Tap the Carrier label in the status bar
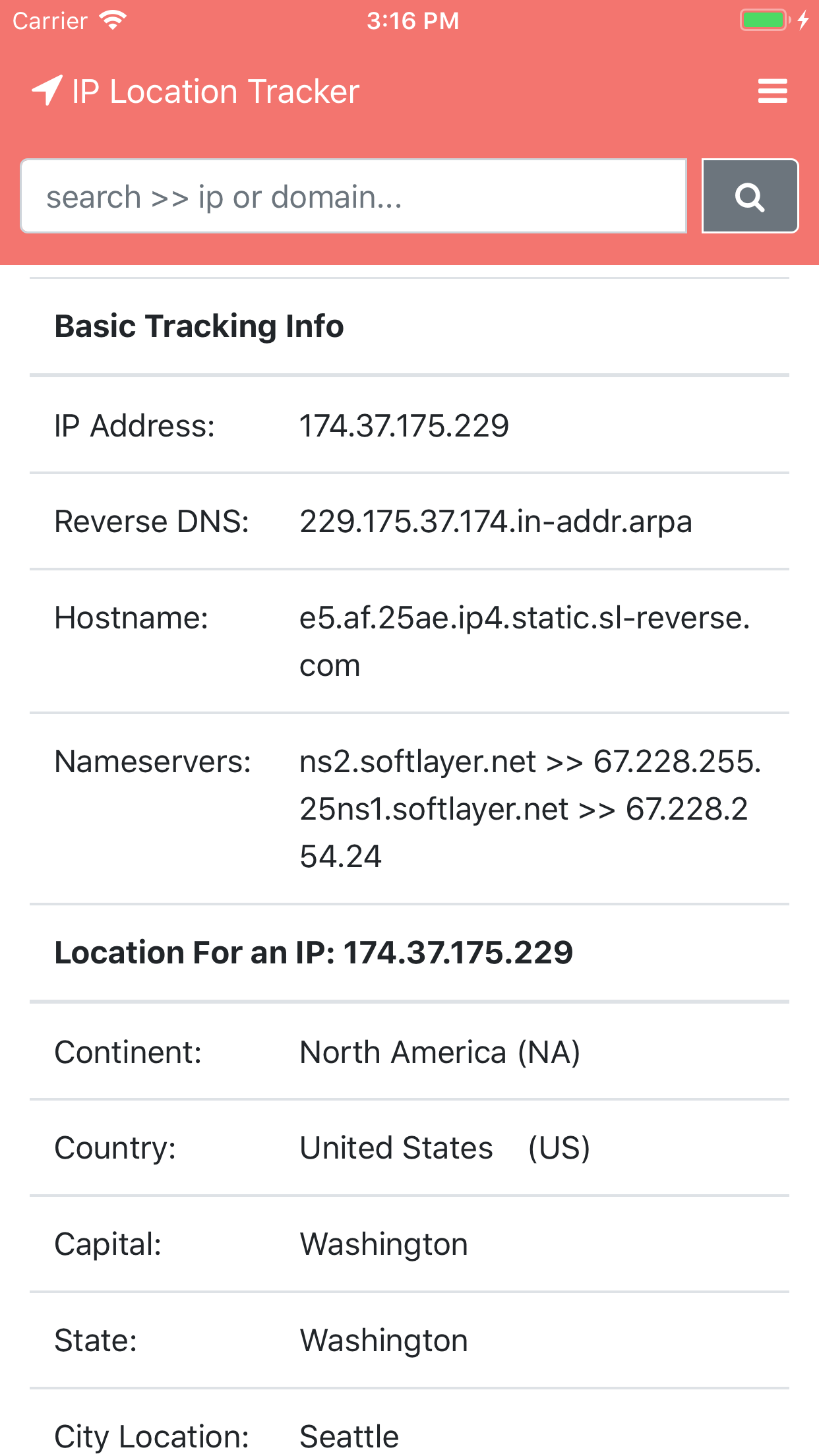Image resolution: width=819 pixels, height=1456 pixels. [x=49, y=20]
